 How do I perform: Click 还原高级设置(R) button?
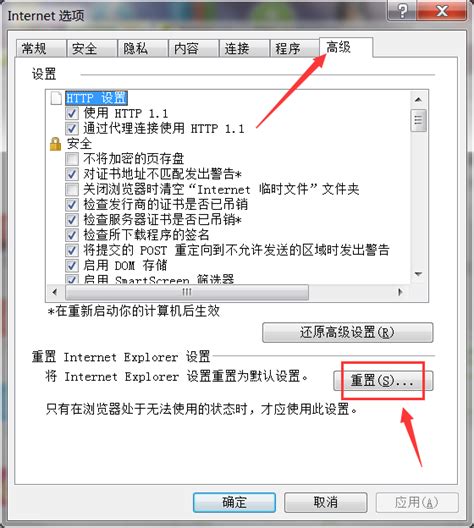tap(348, 333)
